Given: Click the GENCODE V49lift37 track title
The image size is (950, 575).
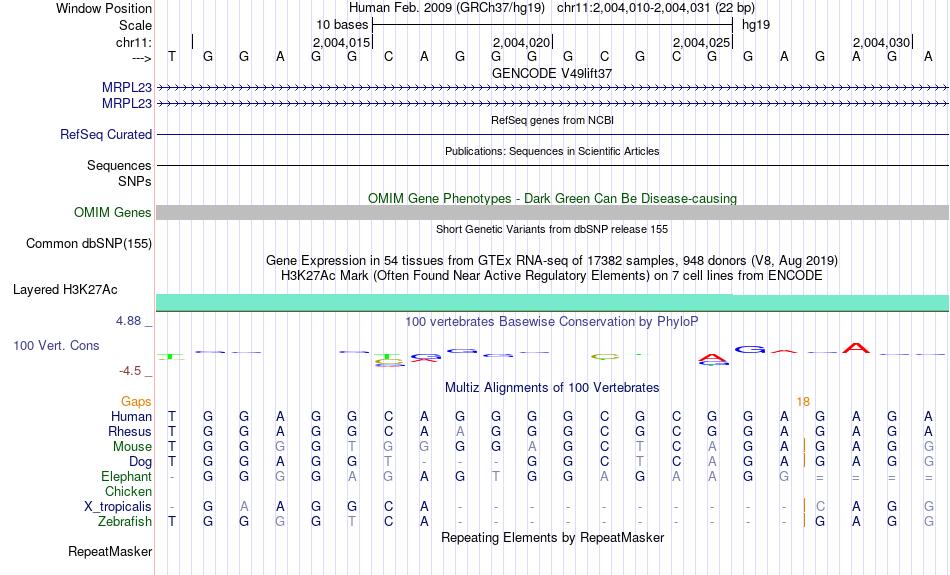Looking at the screenshot, I should [x=552, y=73].
